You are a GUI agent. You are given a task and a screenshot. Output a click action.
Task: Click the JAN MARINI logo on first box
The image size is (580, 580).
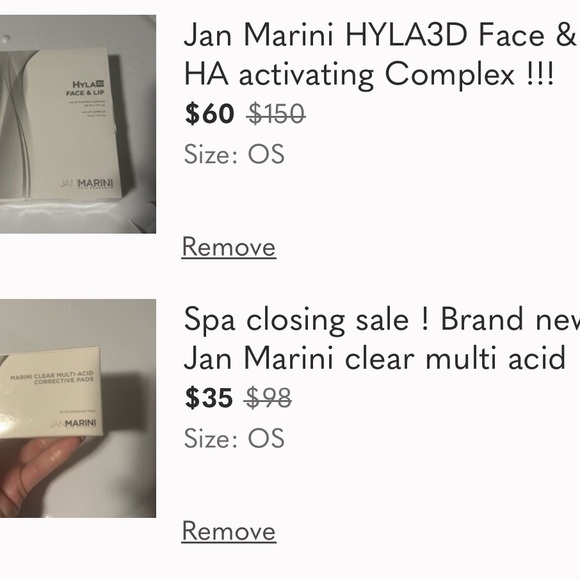tap(87, 184)
